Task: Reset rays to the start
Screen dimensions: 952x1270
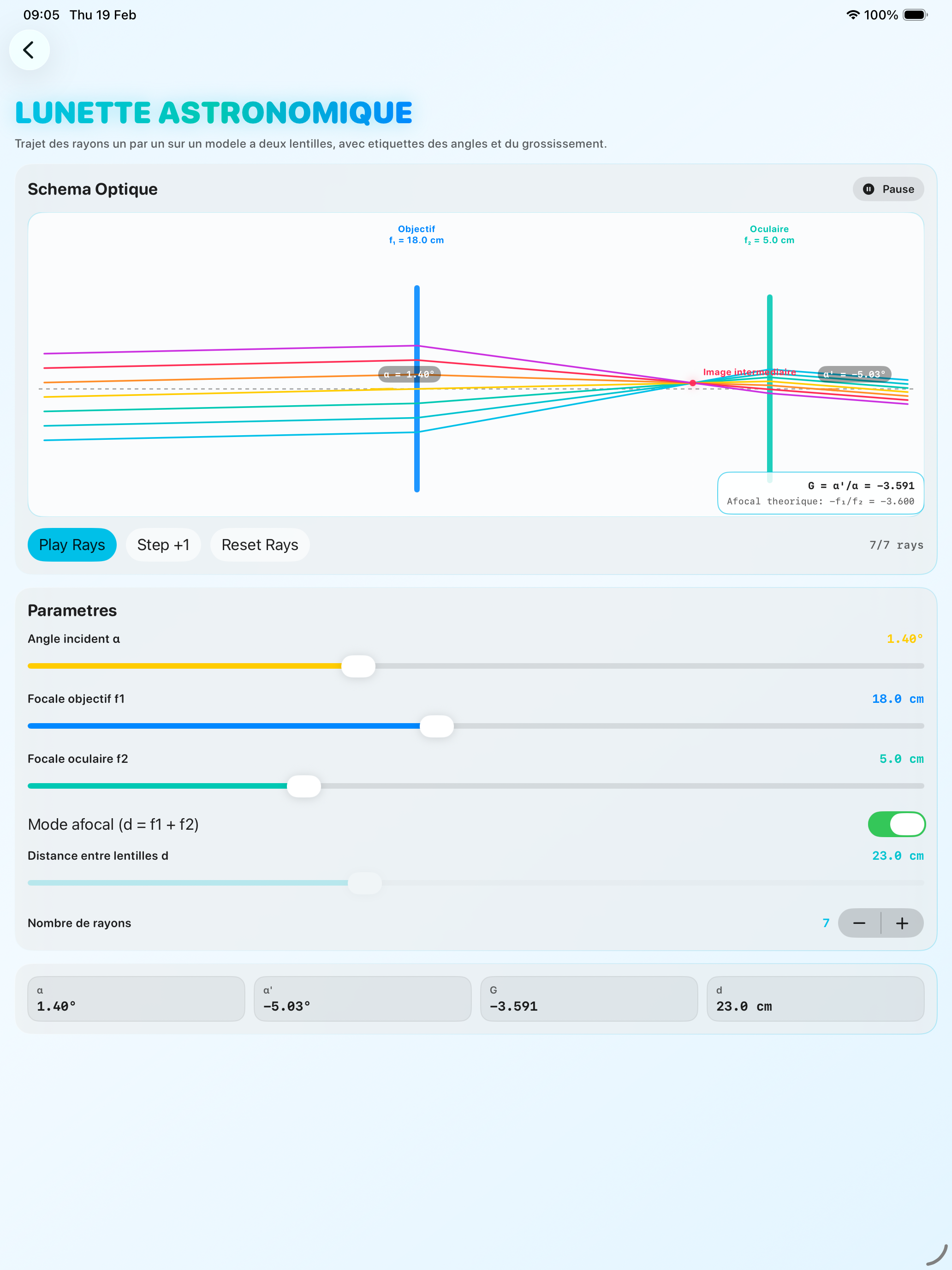Action: pyautogui.click(x=260, y=545)
